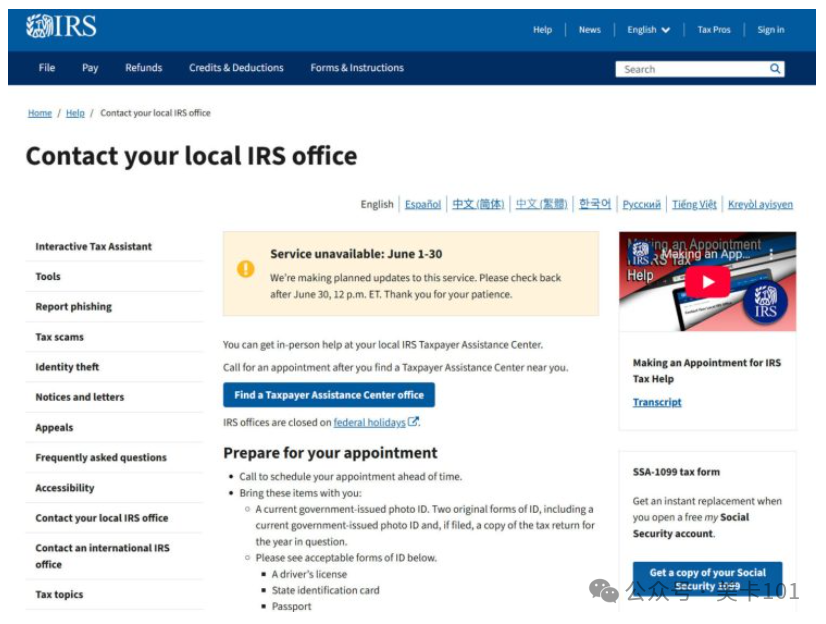826x624 pixels.
Task: Click Find a Taxpayer Assistance Center office
Action: pos(329,394)
